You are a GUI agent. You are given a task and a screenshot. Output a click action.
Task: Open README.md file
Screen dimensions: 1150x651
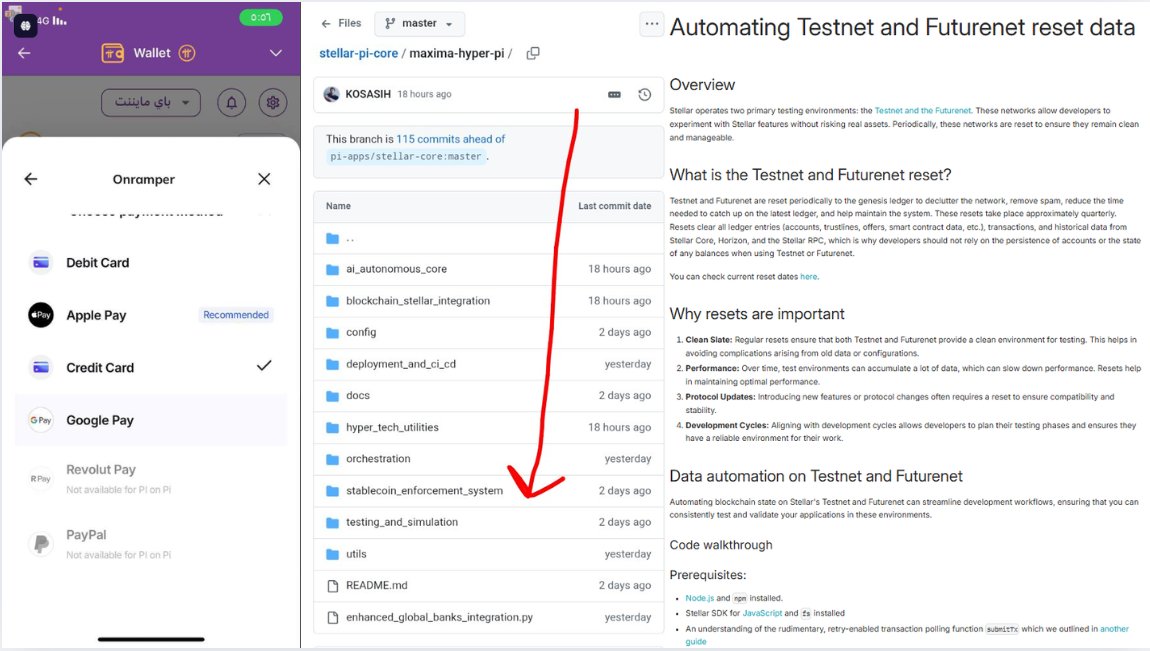click(377, 585)
